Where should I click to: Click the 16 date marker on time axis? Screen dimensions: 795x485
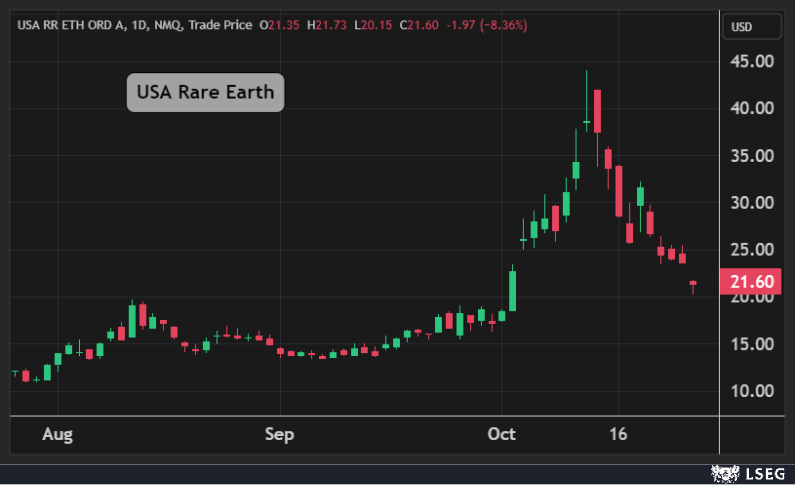(618, 434)
